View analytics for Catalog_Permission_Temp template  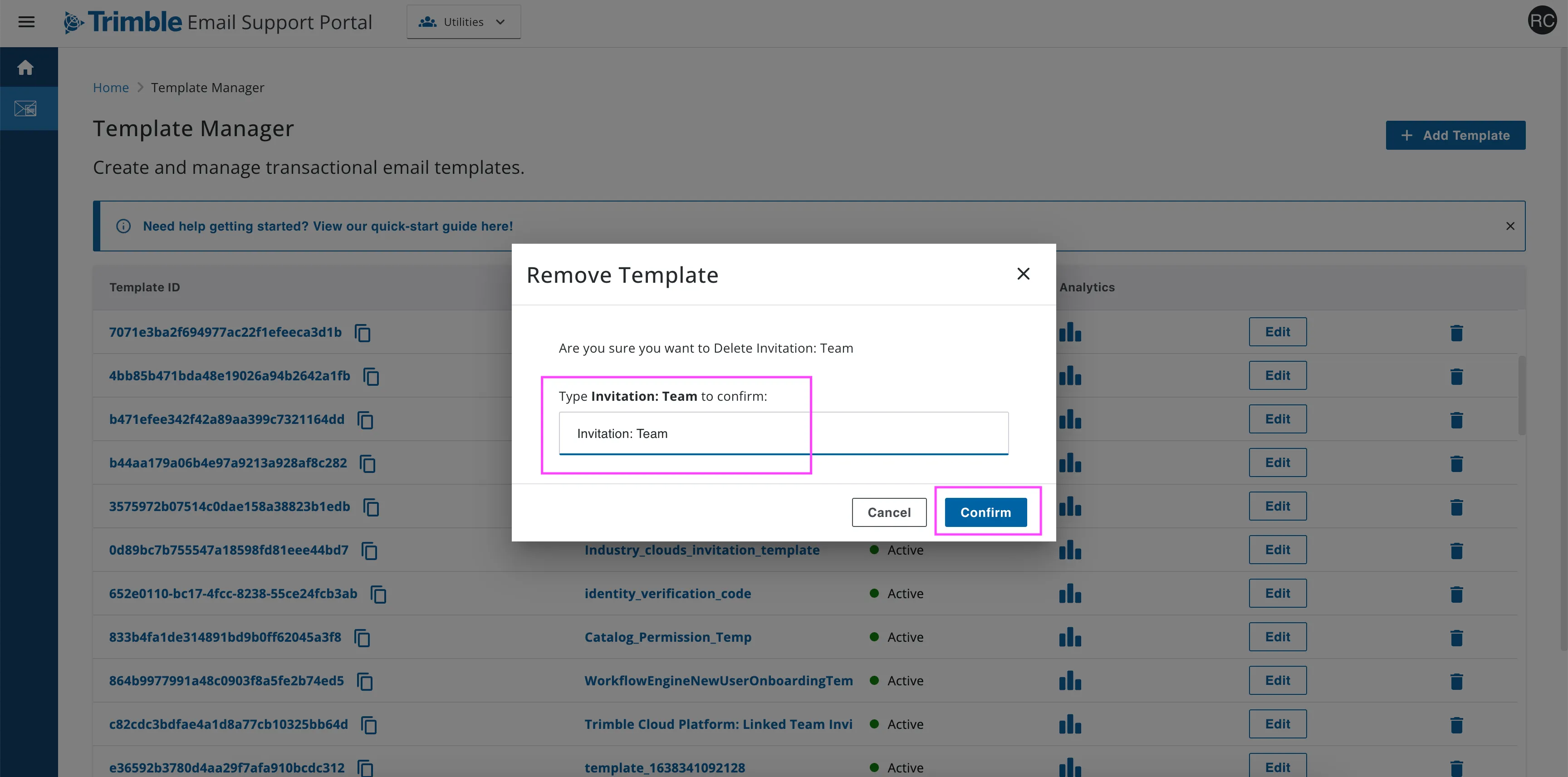coord(1070,638)
